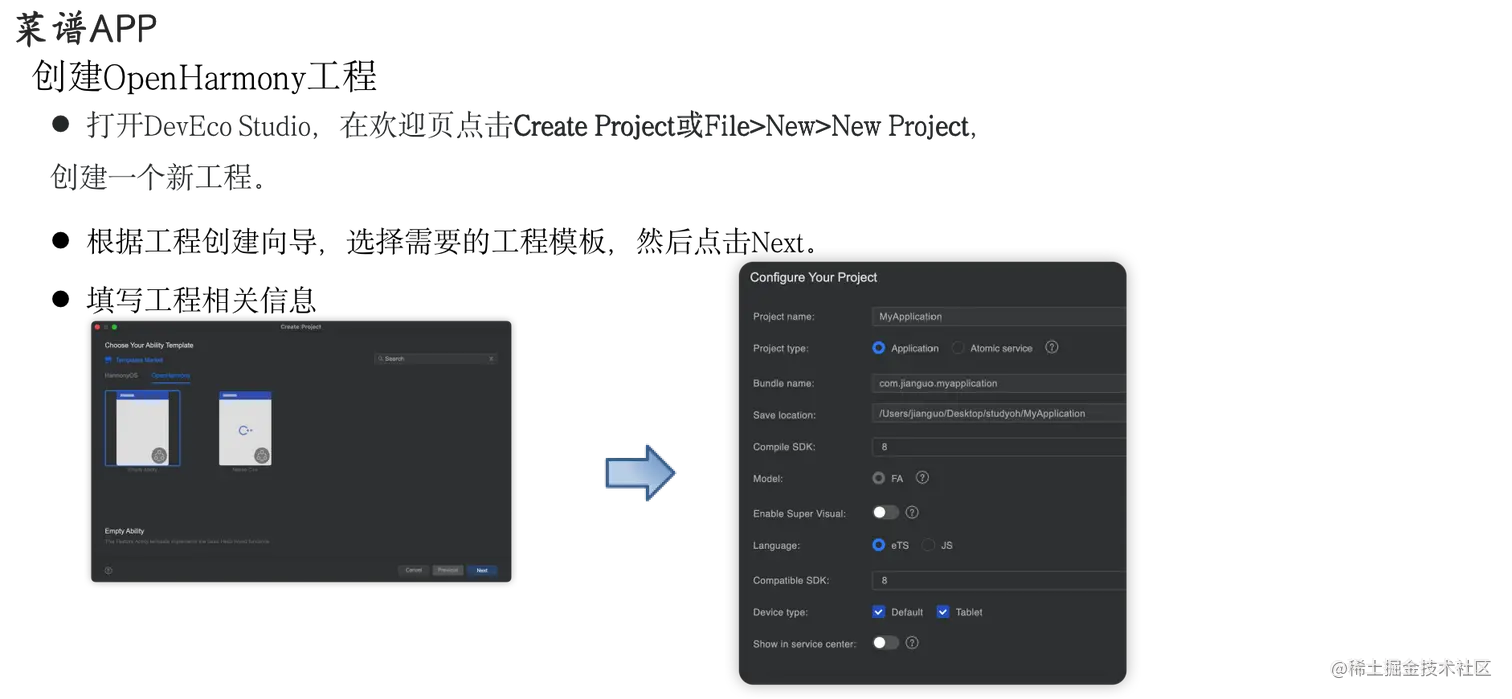This screenshot has width=1512, height=699.
Task: Click the Templates Market store icon
Action: [x=108, y=359]
